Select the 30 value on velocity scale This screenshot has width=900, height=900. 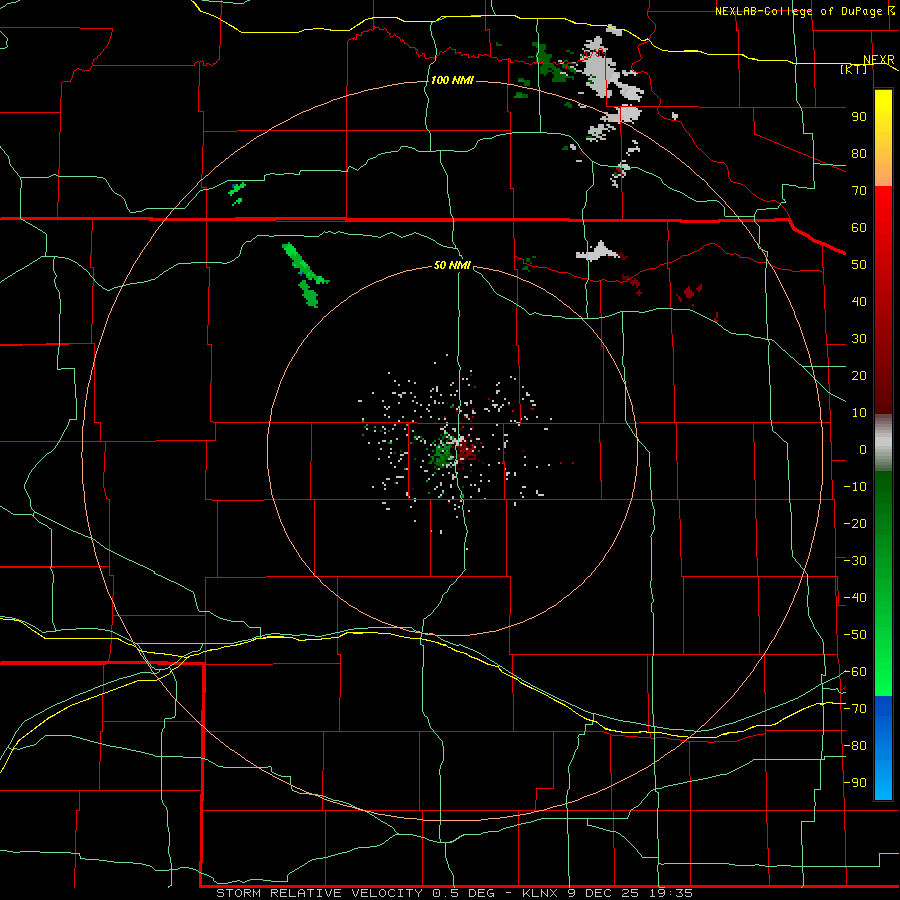[x=859, y=339]
